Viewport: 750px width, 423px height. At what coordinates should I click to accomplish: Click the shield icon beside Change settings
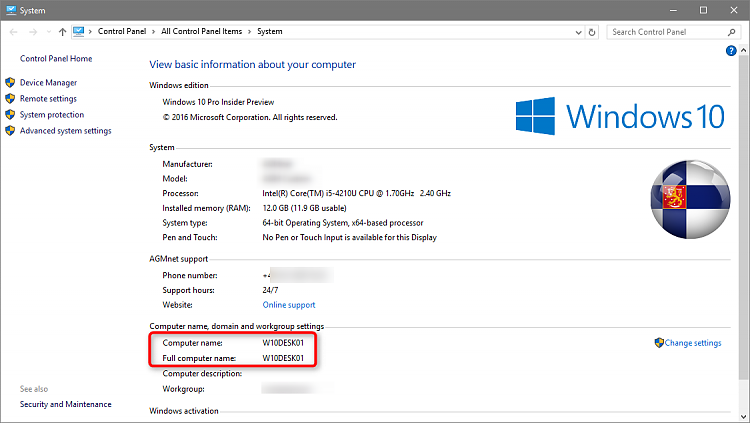click(x=659, y=343)
